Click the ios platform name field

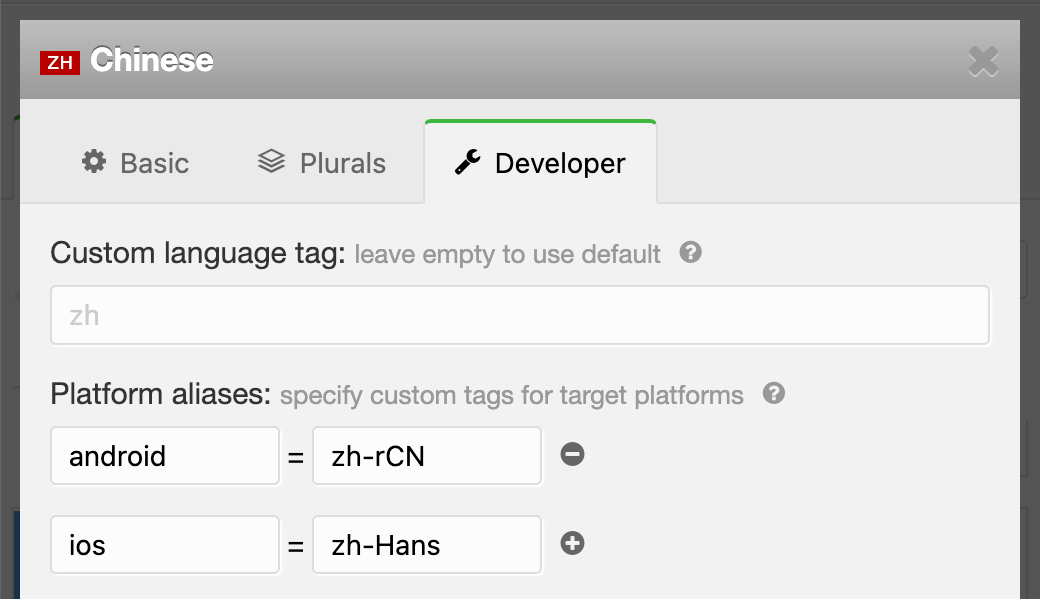[165, 545]
